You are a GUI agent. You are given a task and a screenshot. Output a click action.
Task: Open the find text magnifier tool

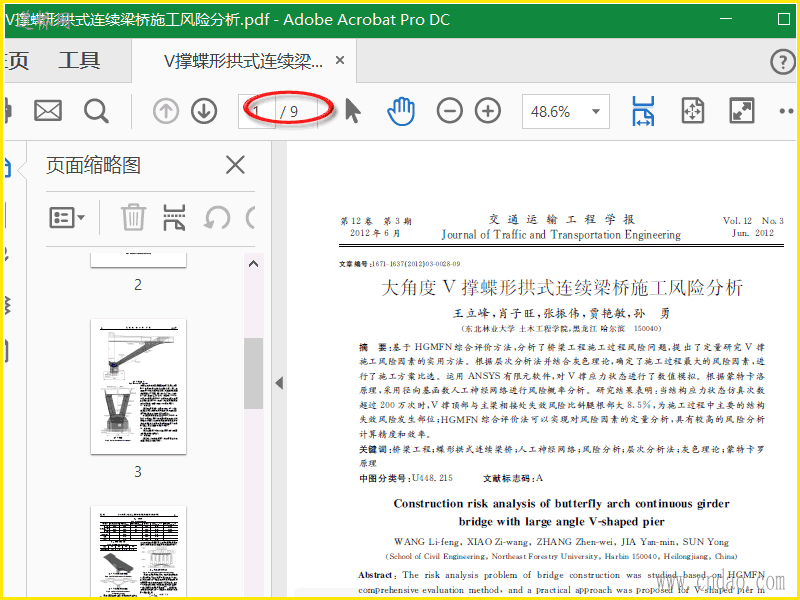click(96, 111)
